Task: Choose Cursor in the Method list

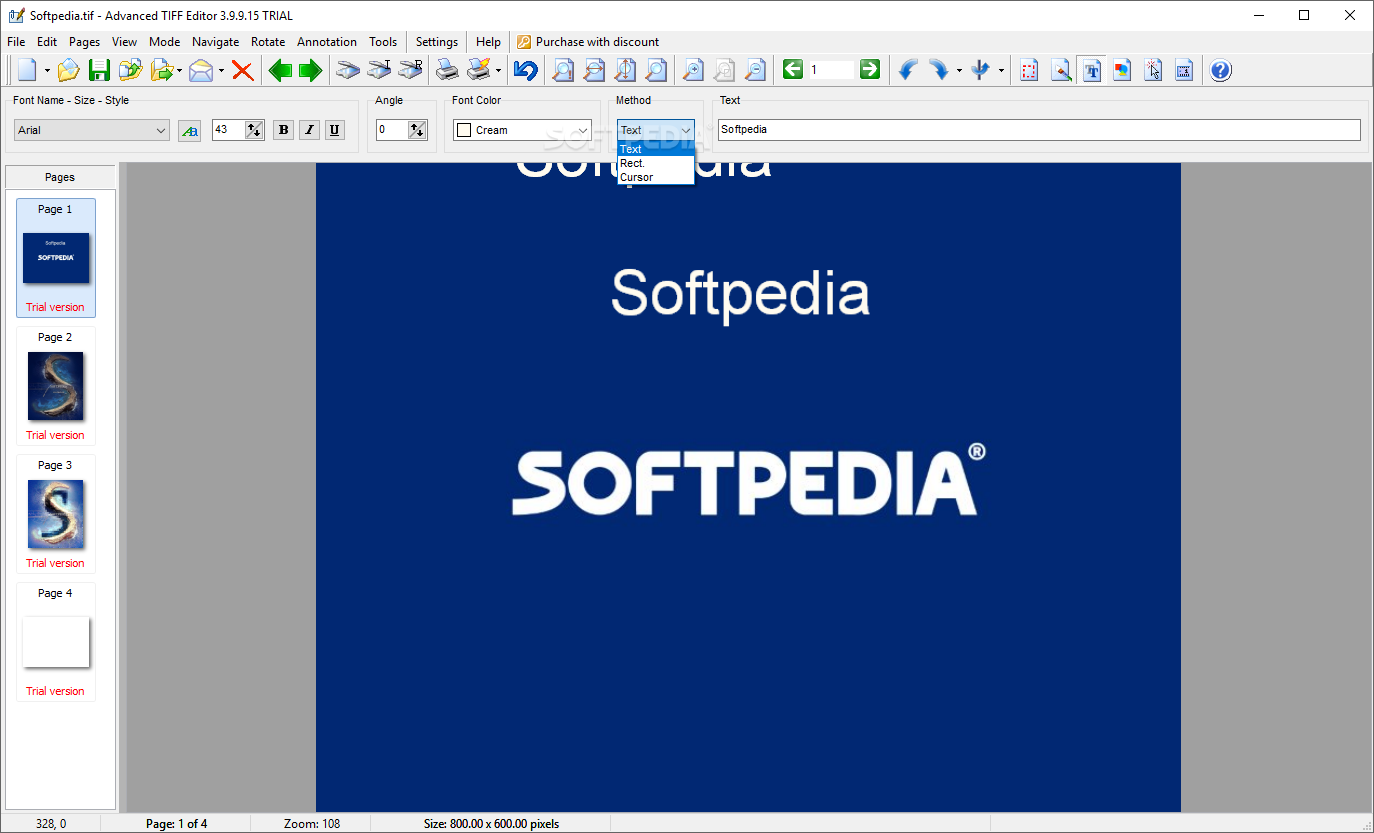Action: (655, 177)
